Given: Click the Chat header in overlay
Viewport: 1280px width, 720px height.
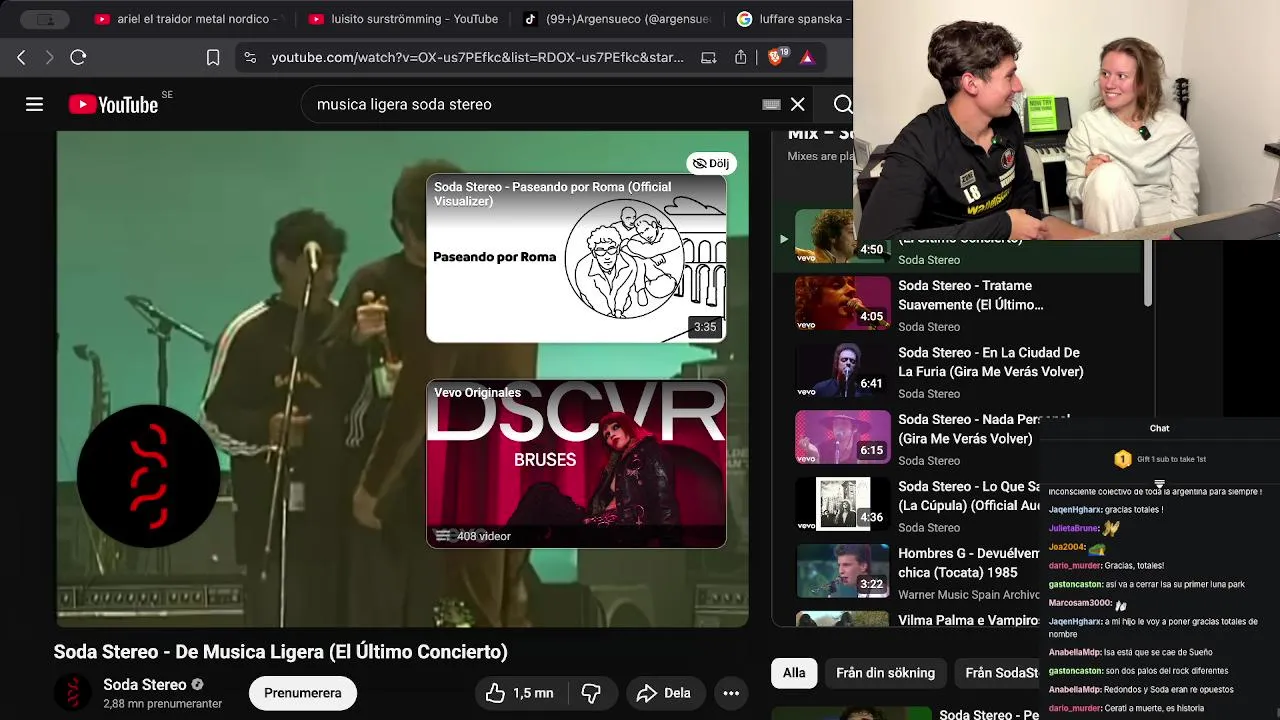Looking at the screenshot, I should (1159, 428).
